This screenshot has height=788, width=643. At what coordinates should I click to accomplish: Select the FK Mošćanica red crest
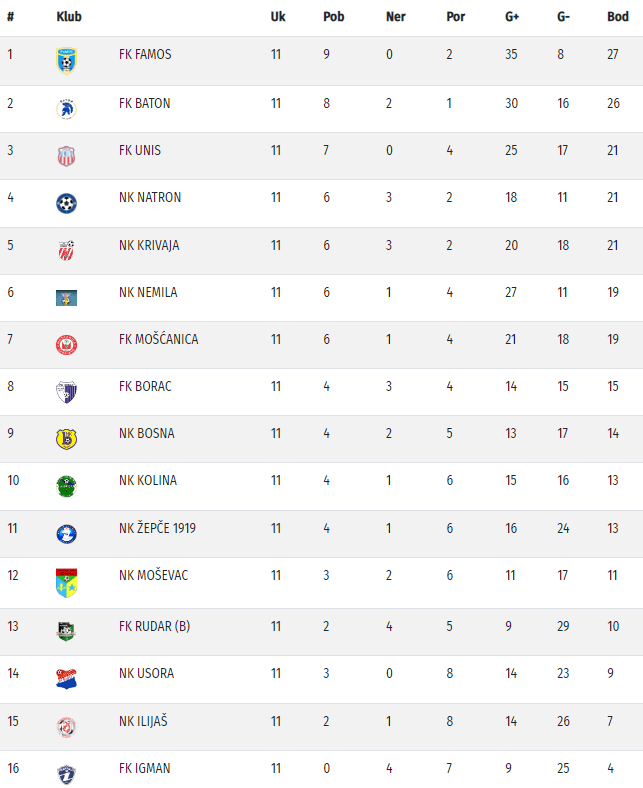(66, 345)
